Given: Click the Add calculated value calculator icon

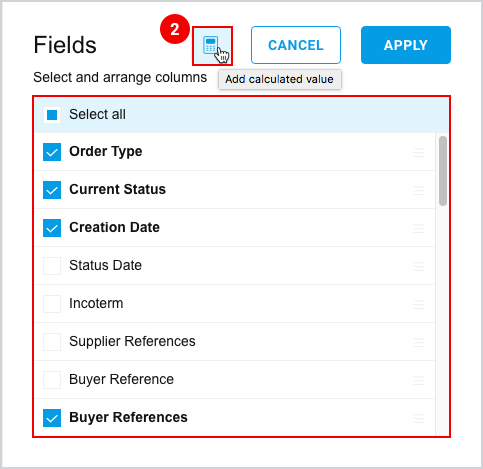Looking at the screenshot, I should point(212,46).
